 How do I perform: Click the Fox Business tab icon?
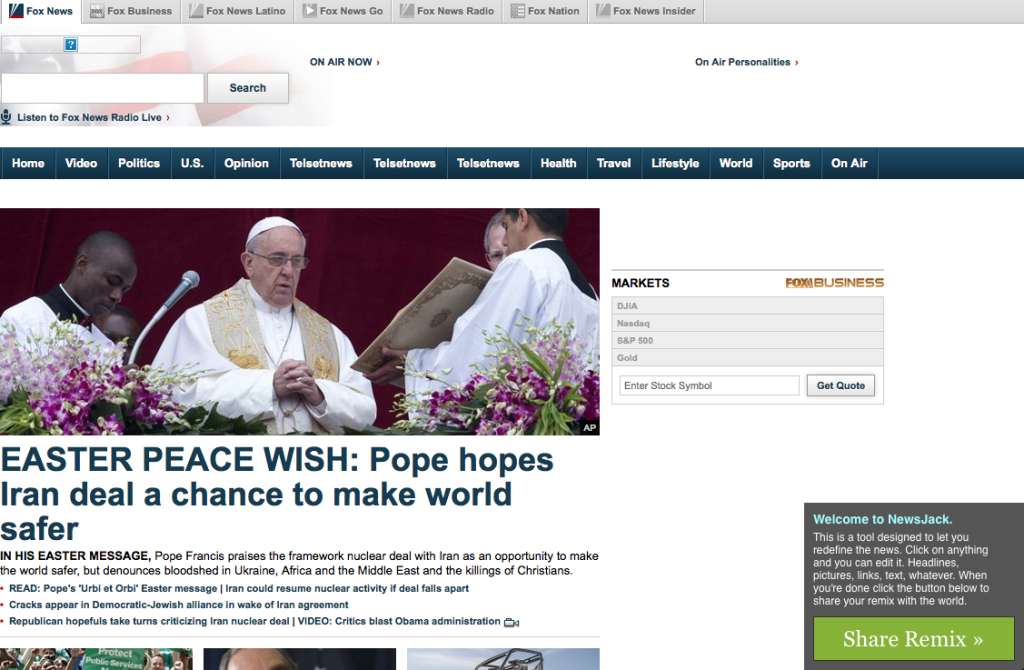click(96, 11)
